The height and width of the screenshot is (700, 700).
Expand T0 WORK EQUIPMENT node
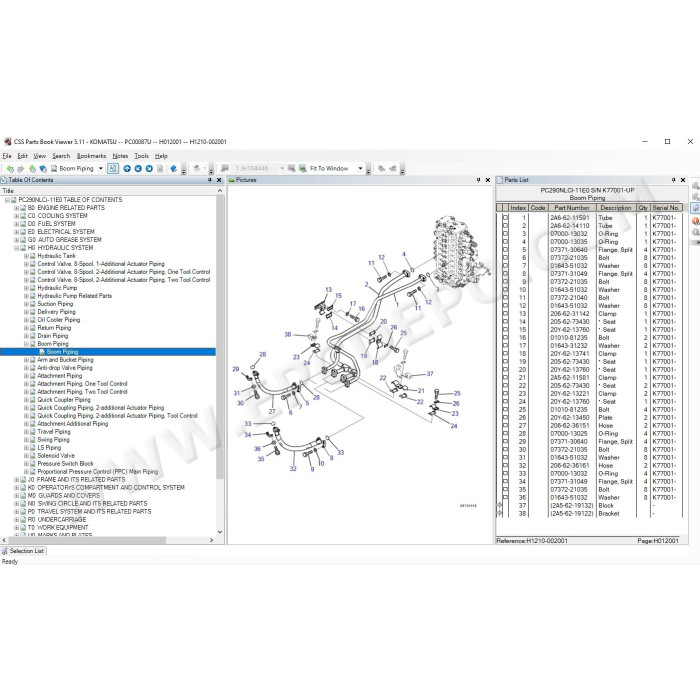[16, 528]
